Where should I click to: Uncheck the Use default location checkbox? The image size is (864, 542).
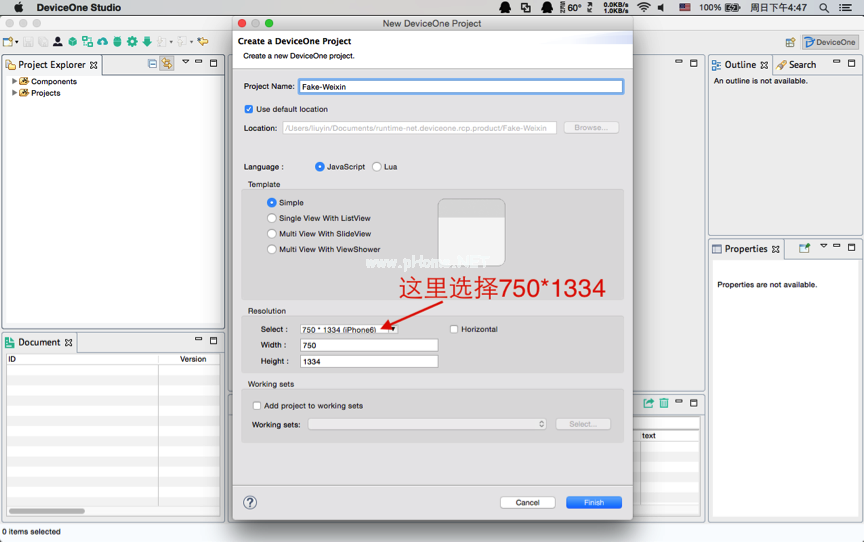[x=249, y=109]
